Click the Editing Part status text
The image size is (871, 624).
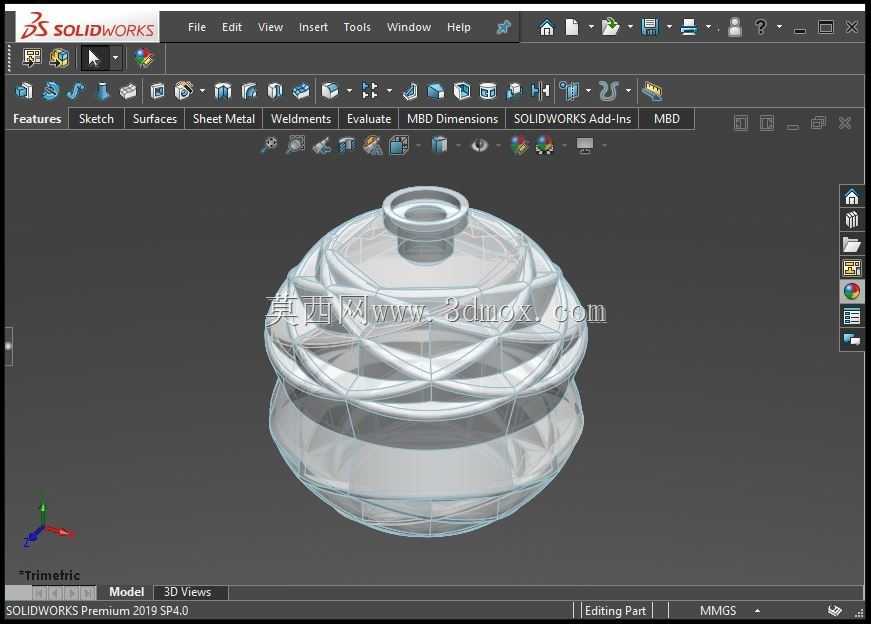click(615, 611)
